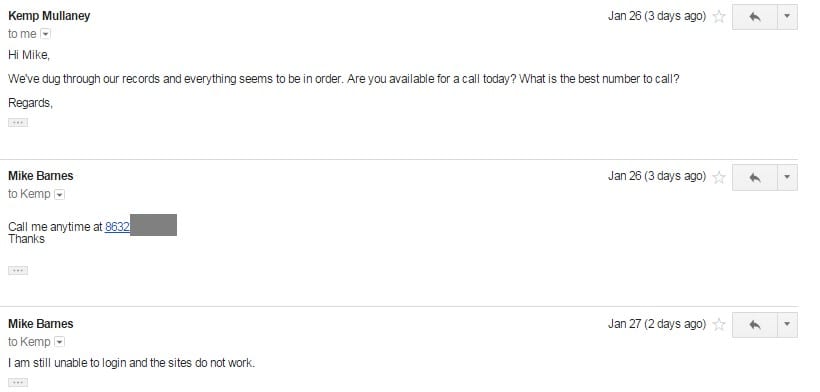820x392 pixels.
Task: Show trimmed content under unable to login message
Action: point(18,383)
